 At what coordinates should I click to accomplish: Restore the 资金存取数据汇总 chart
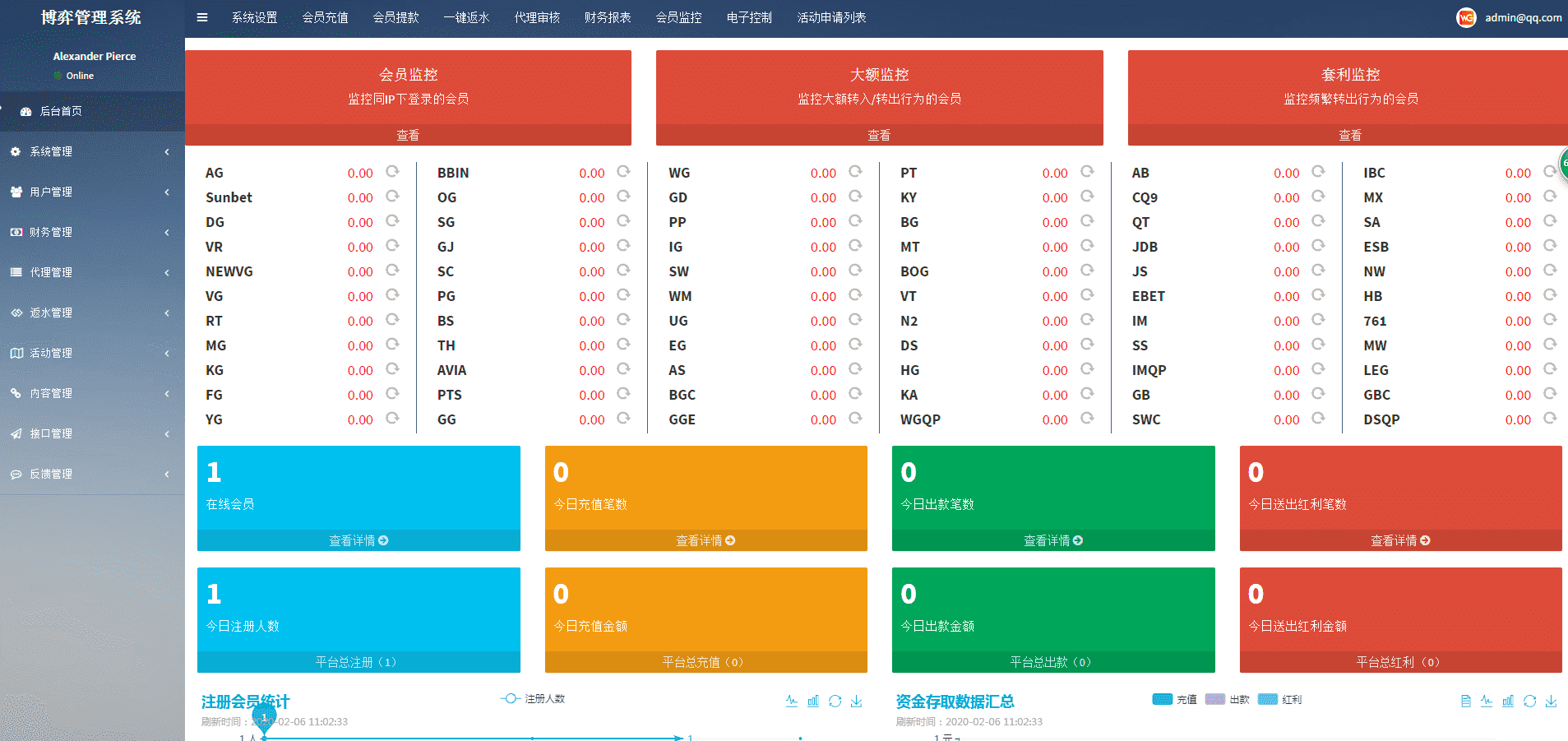1529,701
